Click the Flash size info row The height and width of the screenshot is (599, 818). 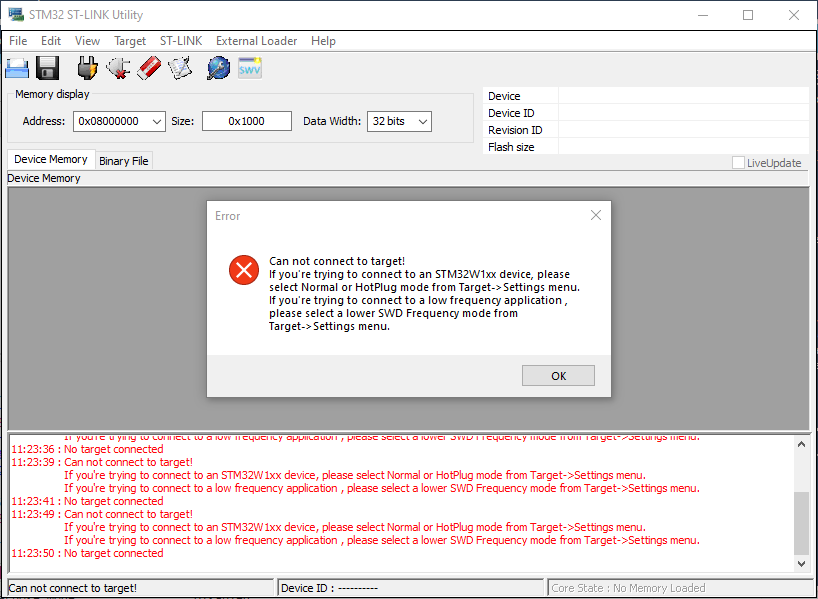(646, 147)
